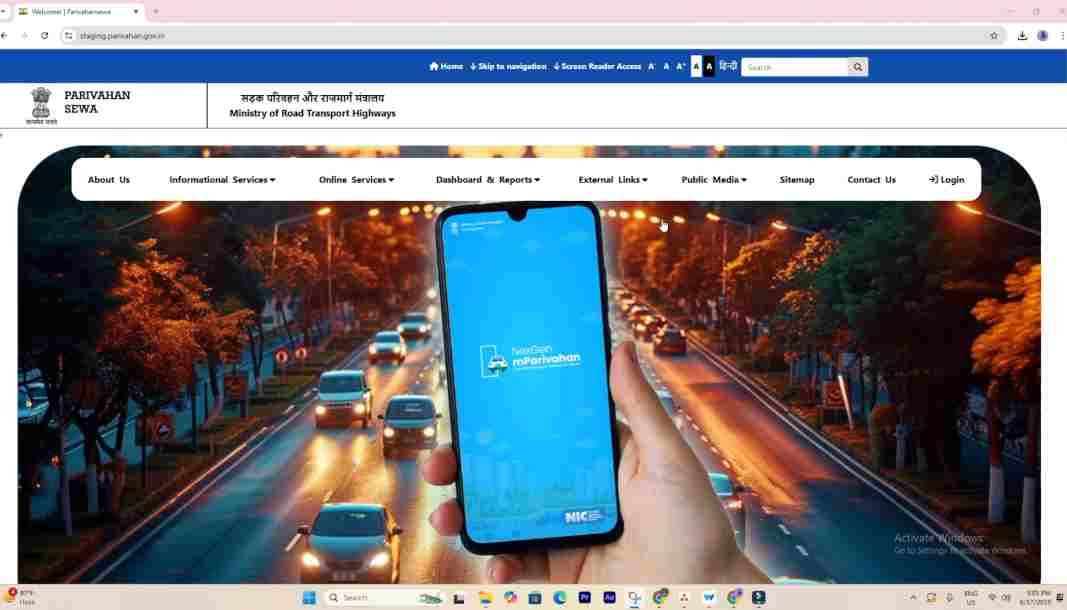This screenshot has width=1067, height=610.
Task: Open Premiere Pro from taskbar
Action: pyautogui.click(x=585, y=598)
